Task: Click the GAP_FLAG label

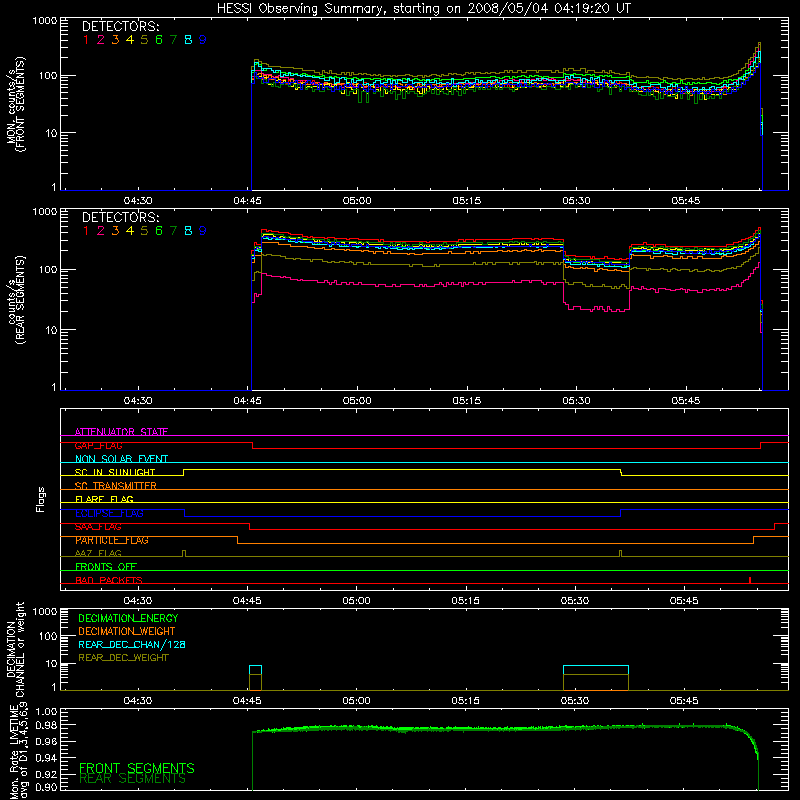Action: [x=98, y=445]
